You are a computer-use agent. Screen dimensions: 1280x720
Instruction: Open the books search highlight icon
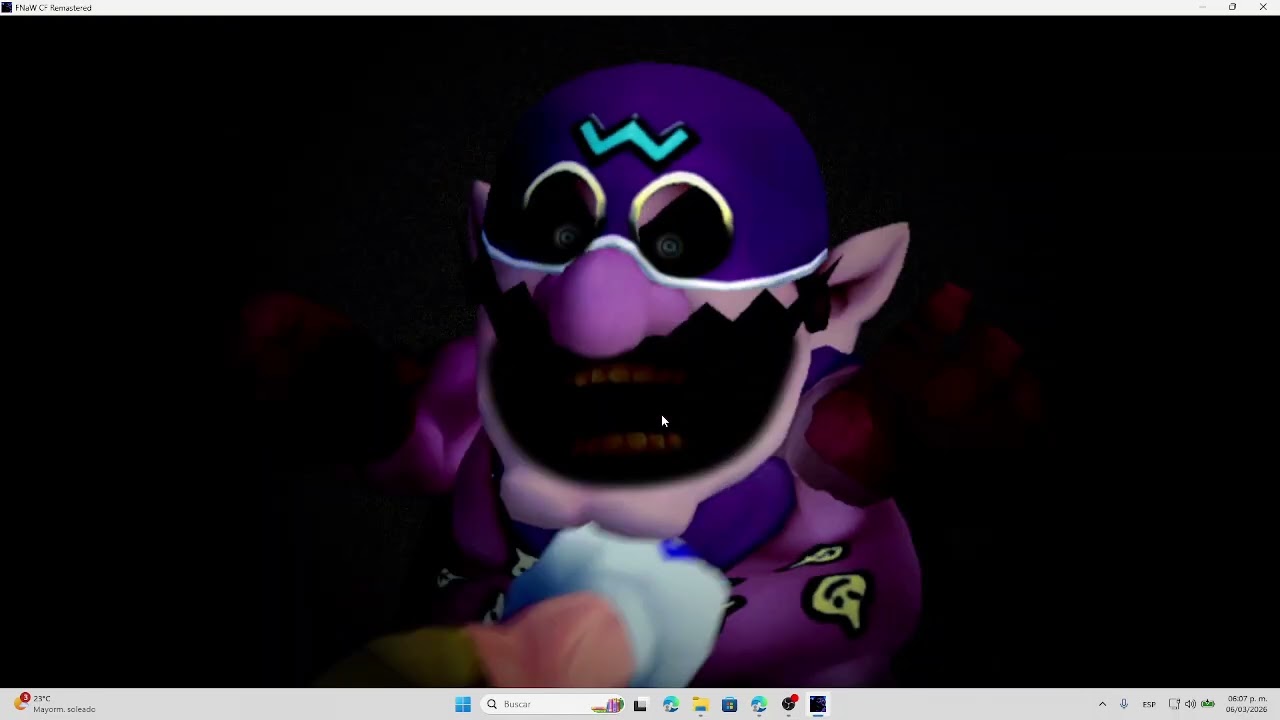607,705
